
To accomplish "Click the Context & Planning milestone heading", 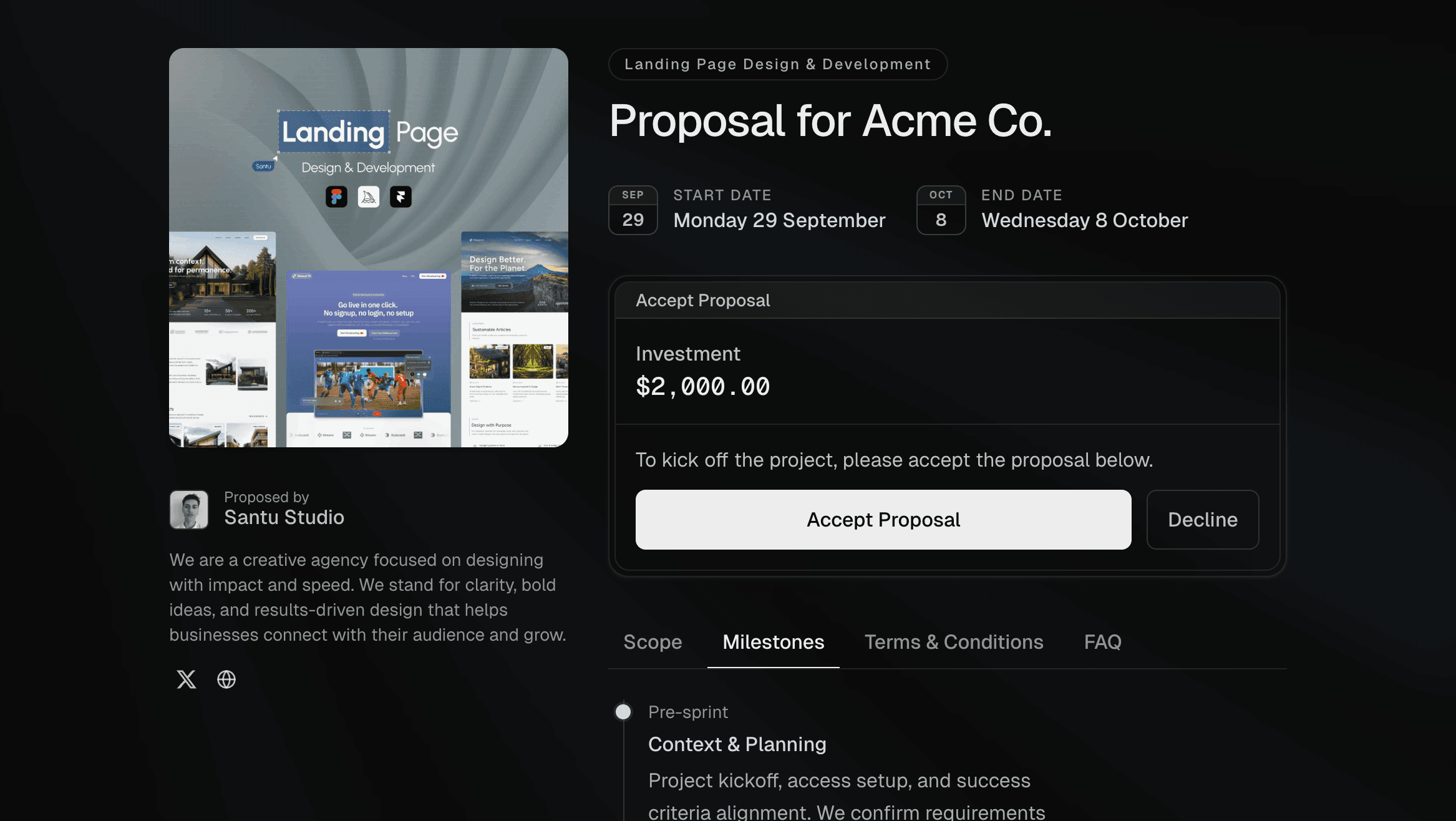I will (737, 744).
